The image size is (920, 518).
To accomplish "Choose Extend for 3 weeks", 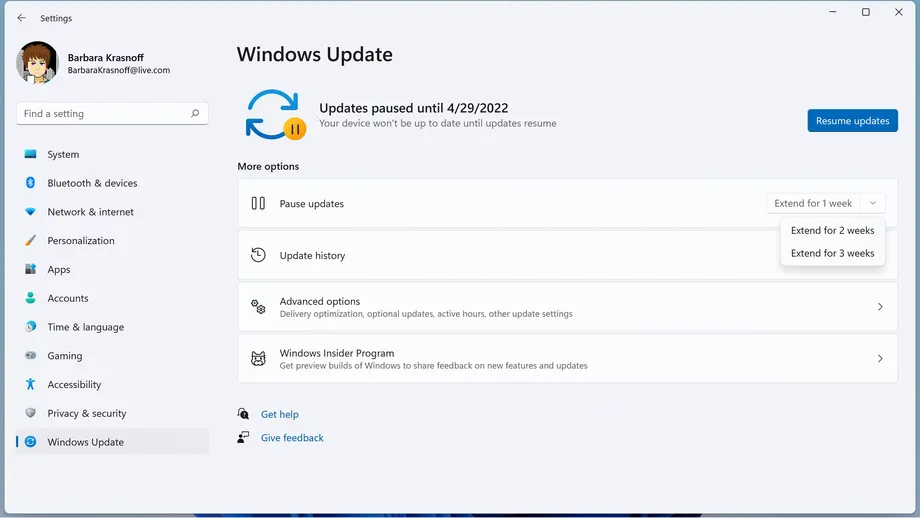I will click(x=833, y=253).
